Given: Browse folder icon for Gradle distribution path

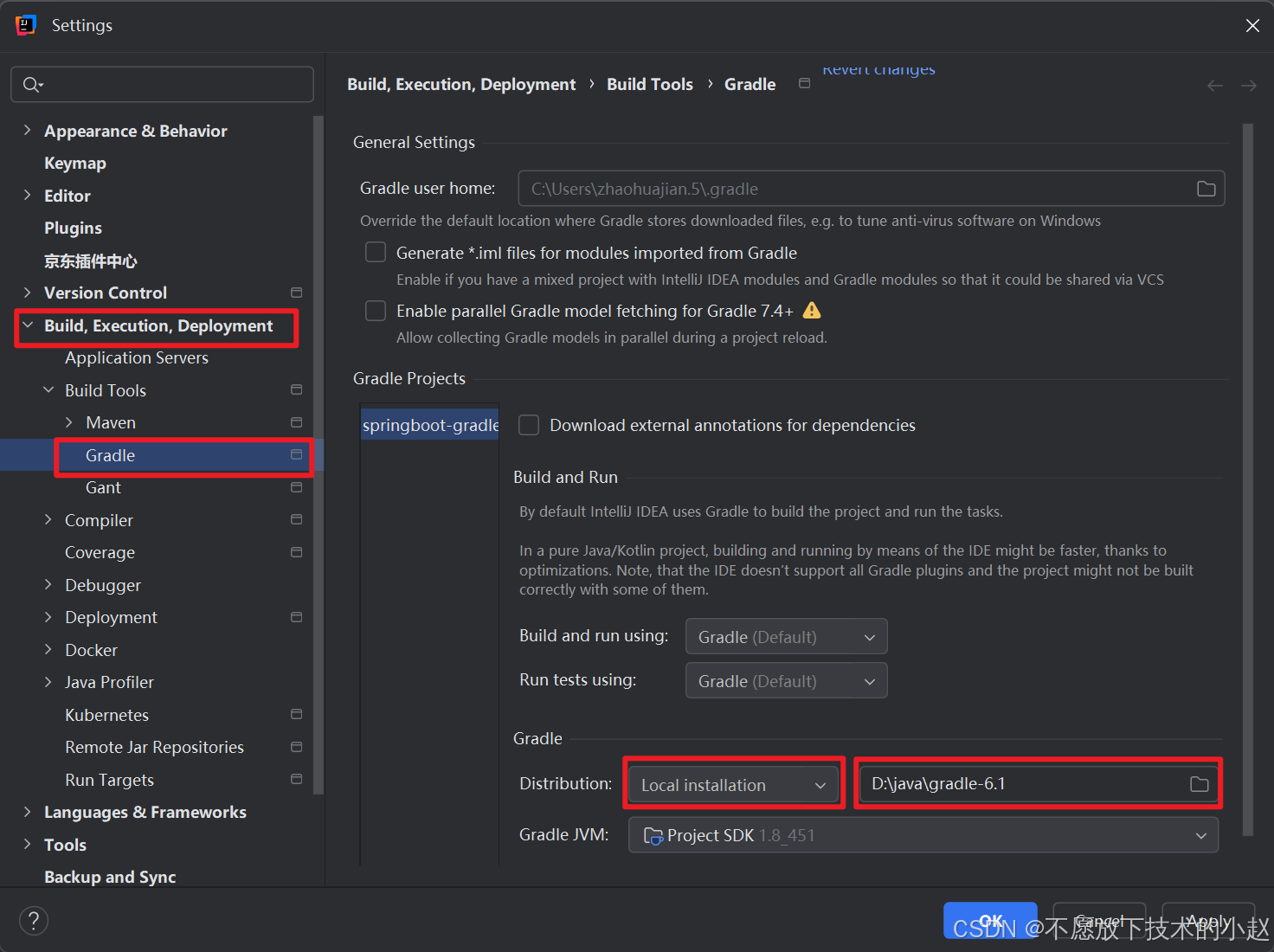Looking at the screenshot, I should (1199, 784).
